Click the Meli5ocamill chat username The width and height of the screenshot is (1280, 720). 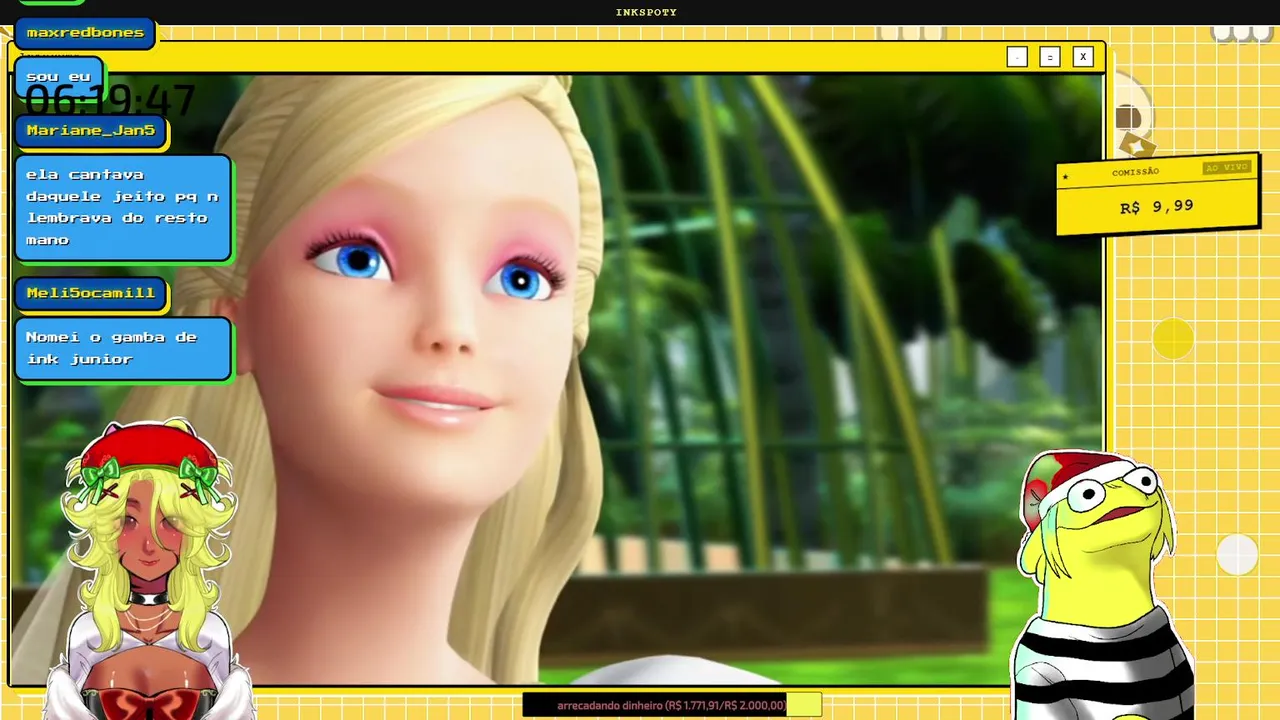(x=91, y=293)
